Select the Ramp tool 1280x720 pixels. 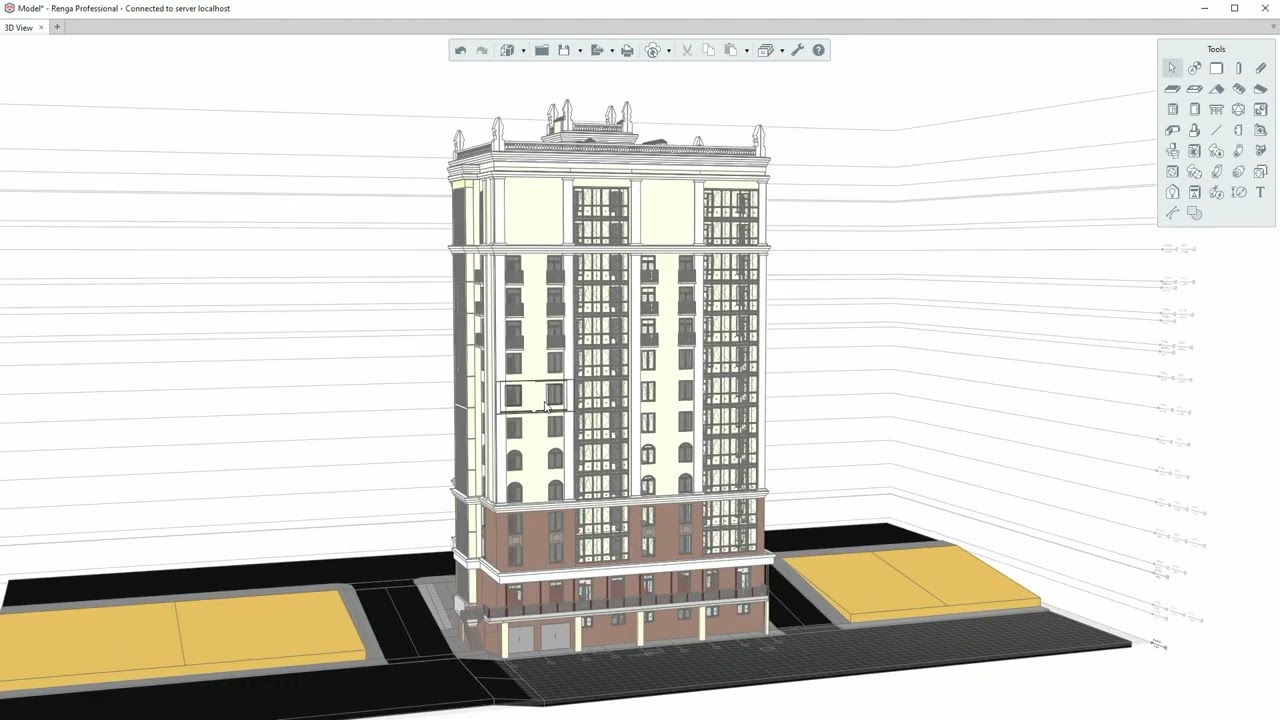tap(1260, 89)
